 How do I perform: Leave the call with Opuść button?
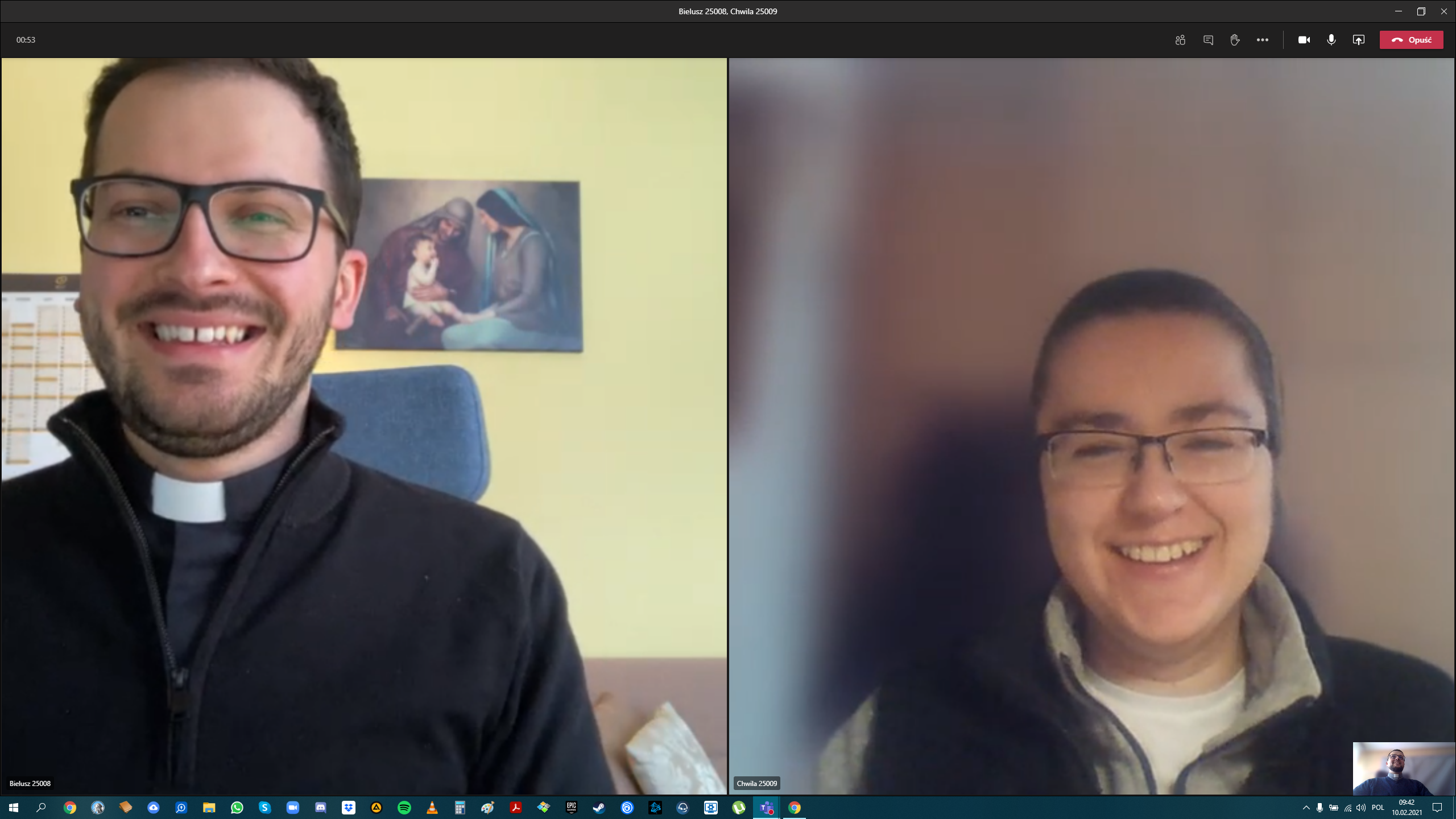(x=1411, y=40)
